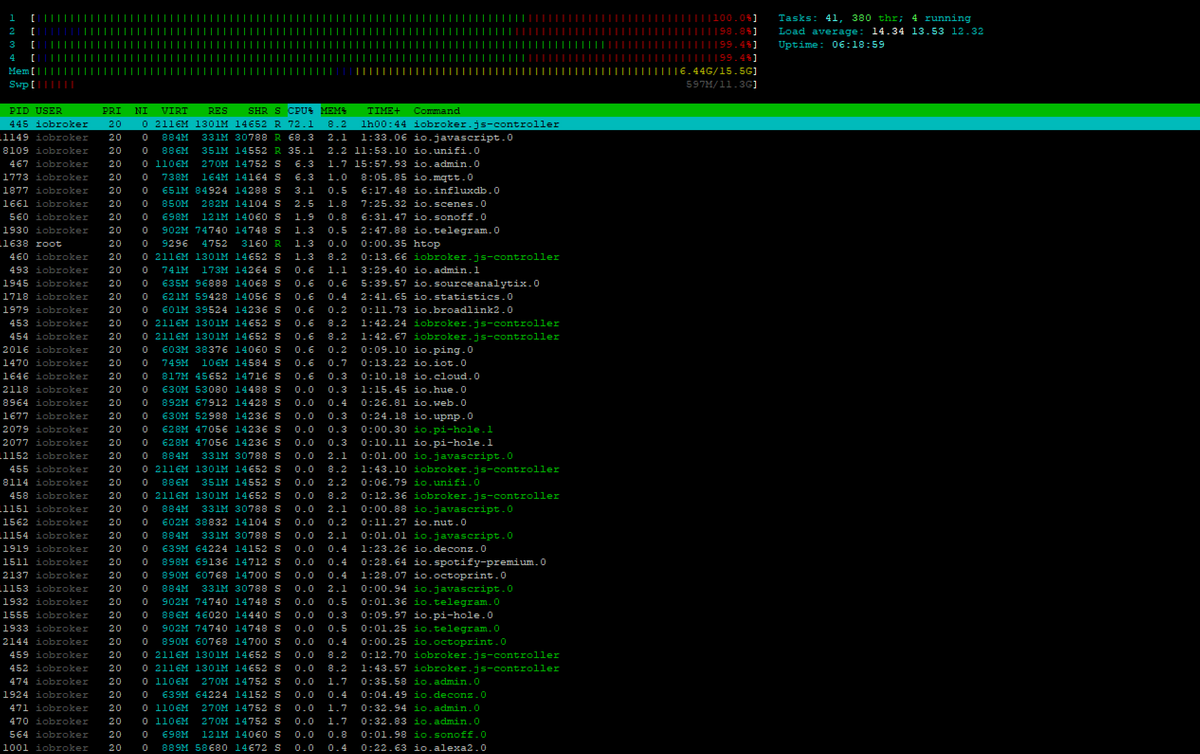The width and height of the screenshot is (1200, 754).
Task: Select the PID 1932 io.telegram.0 row
Action: [x=600, y=601]
